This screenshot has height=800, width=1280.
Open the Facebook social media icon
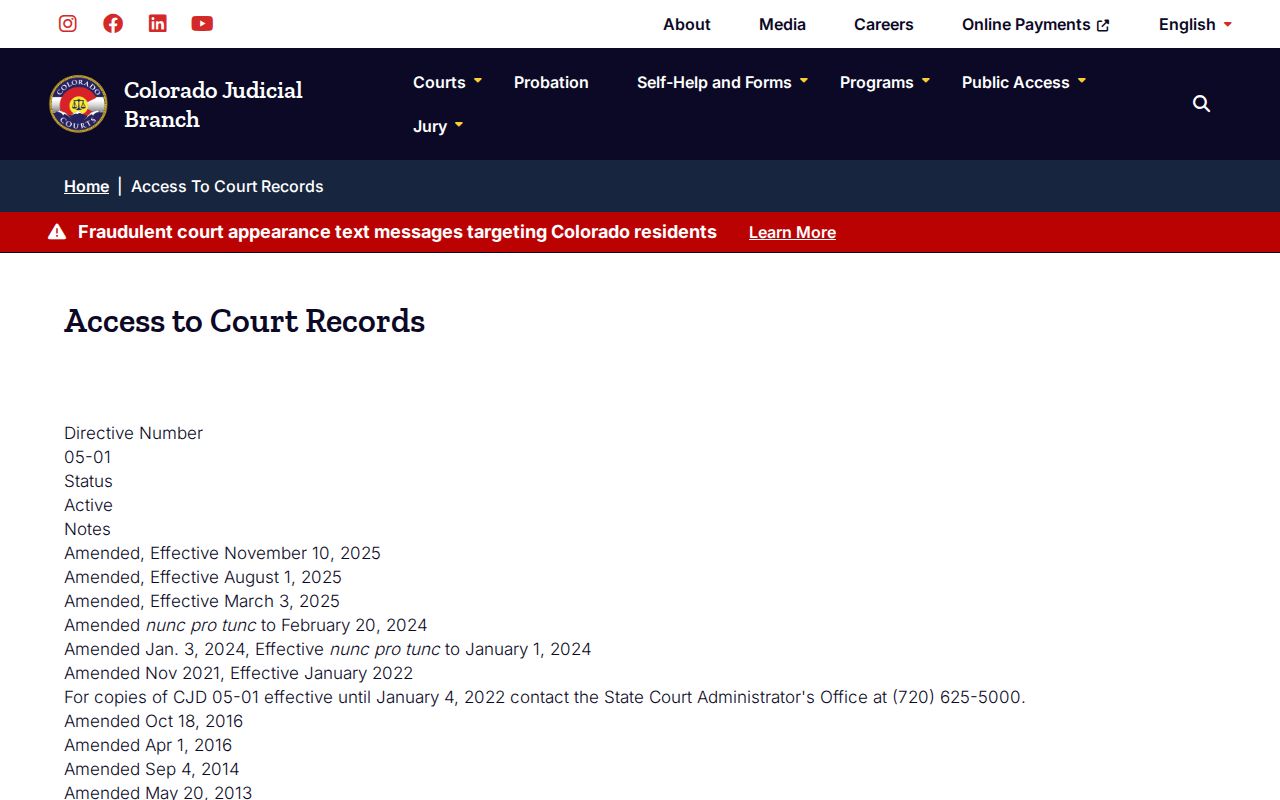point(113,23)
